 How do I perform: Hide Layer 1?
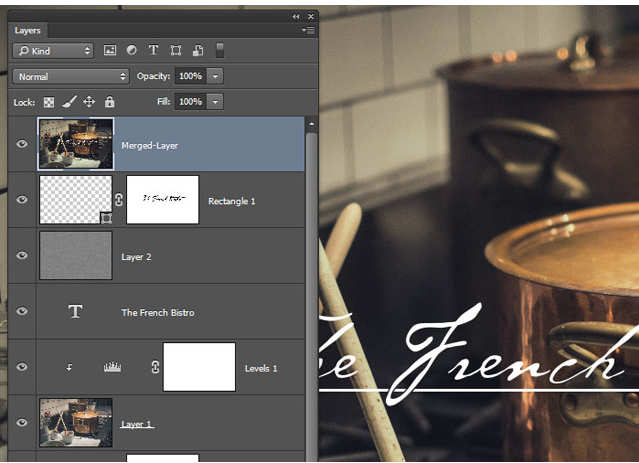[22, 423]
